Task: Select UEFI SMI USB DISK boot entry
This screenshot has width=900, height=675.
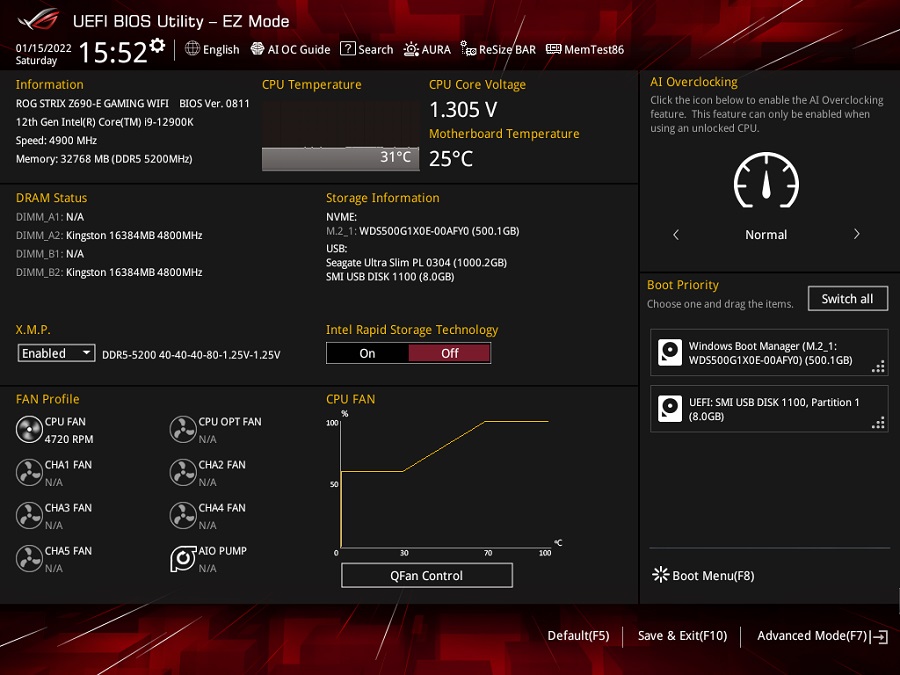Action: (769, 409)
